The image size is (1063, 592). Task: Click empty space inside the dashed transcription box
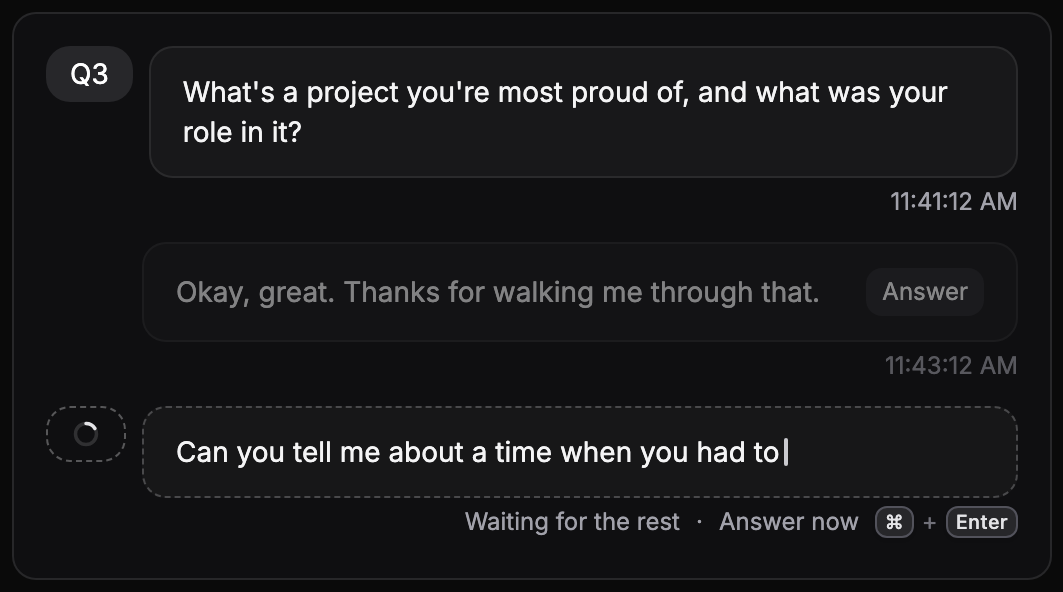coord(902,452)
